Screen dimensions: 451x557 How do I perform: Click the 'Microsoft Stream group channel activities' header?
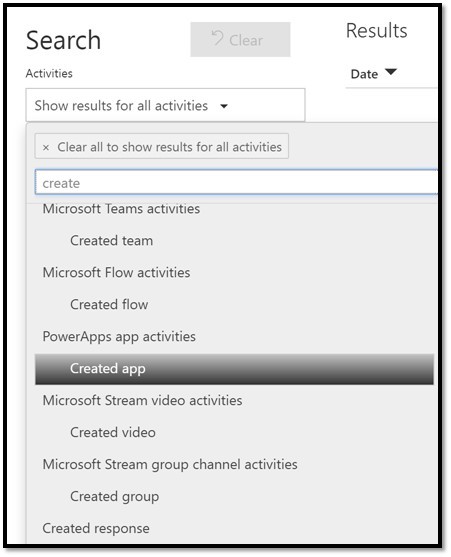point(170,465)
